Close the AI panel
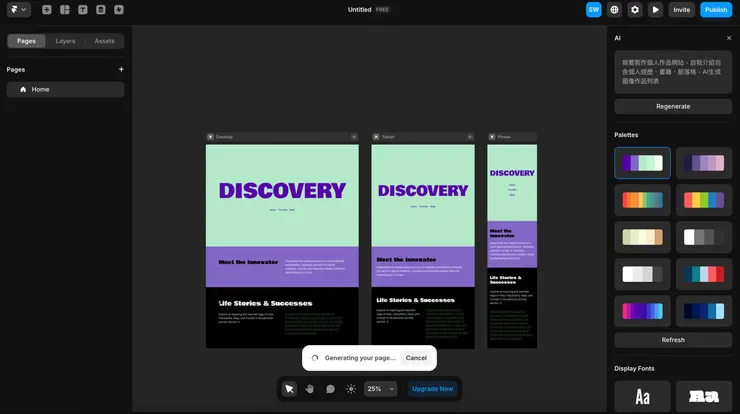The height and width of the screenshot is (414, 740). 729,38
